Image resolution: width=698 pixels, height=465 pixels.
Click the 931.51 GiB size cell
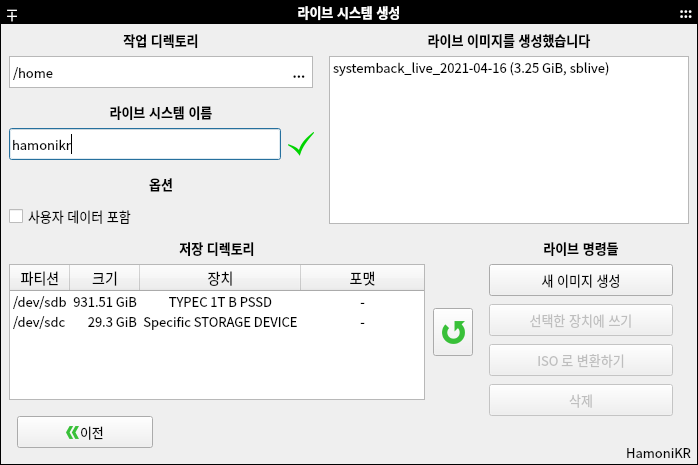click(105, 302)
